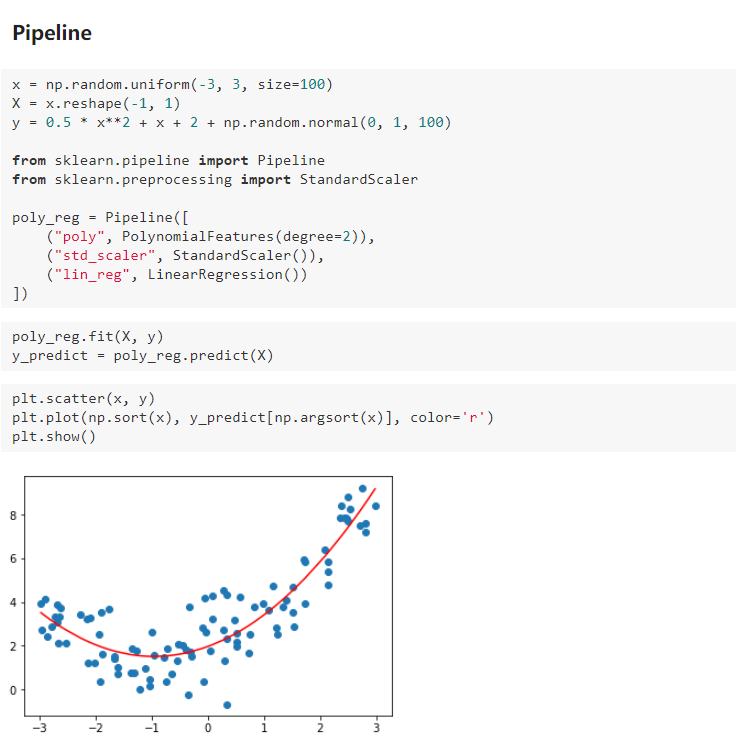Click the StandardScaler import line
The image size is (736, 745).
215,180
